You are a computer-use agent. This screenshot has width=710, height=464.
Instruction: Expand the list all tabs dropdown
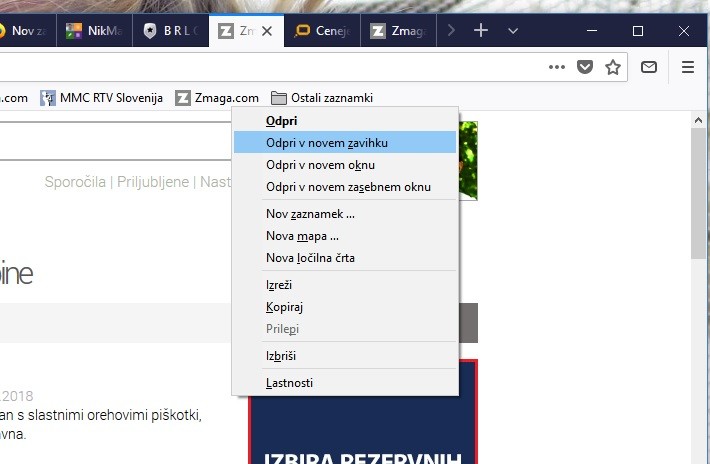pyautogui.click(x=513, y=31)
